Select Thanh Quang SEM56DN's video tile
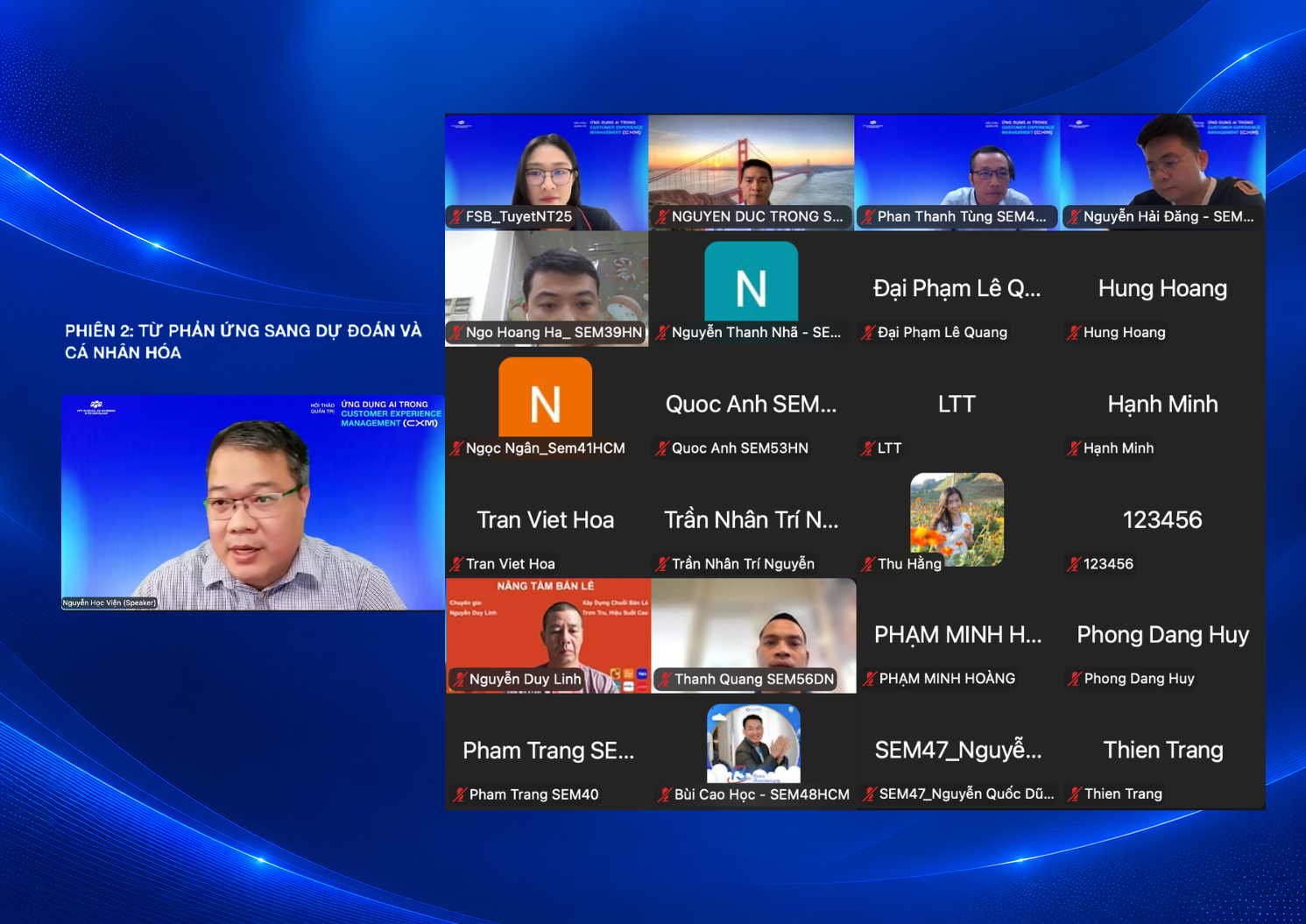Screen dimensions: 1306x924 753,636
